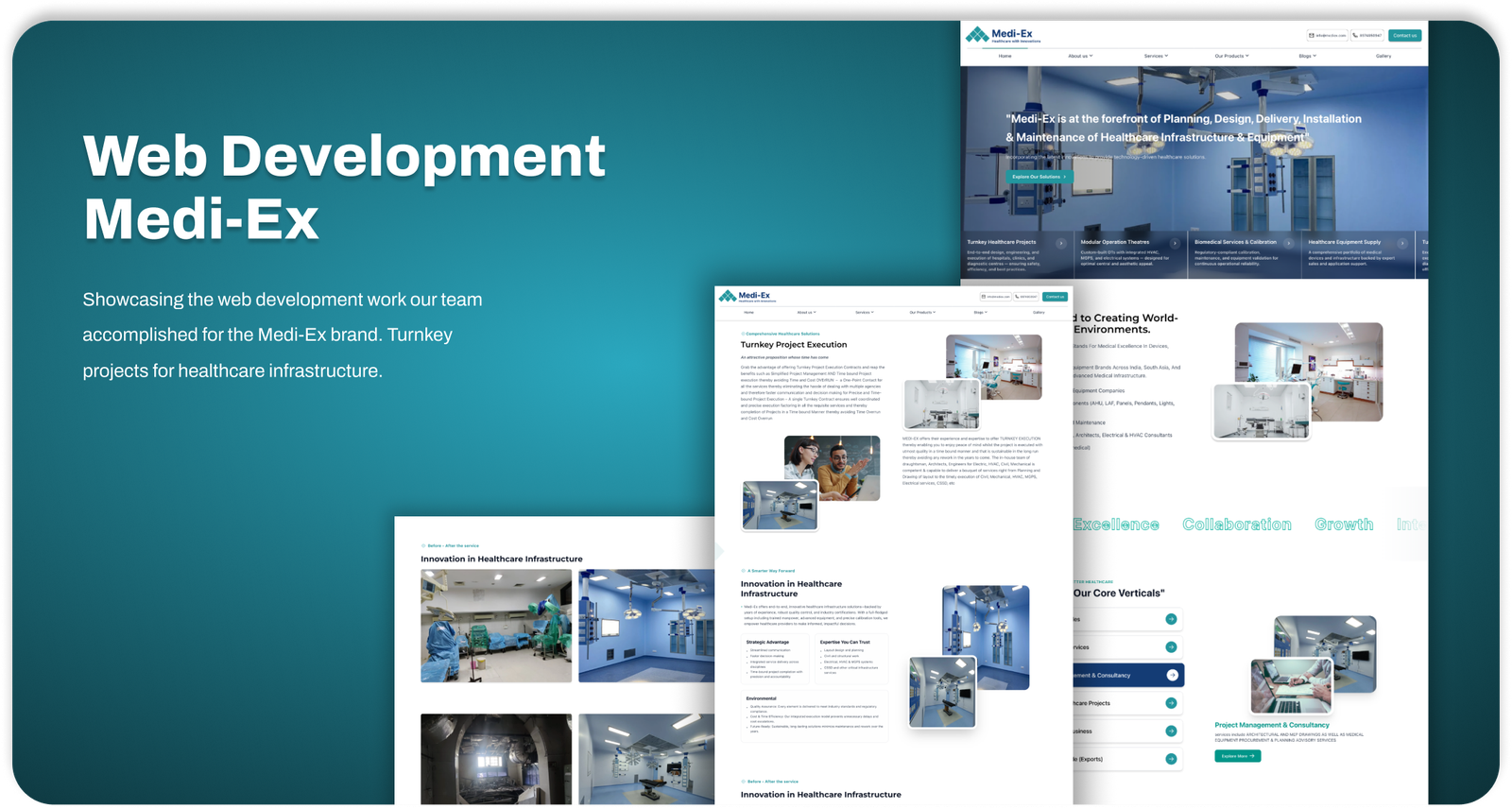Image resolution: width=1512 pixels, height=809 pixels.
Task: Click 'A Smarter Way Forward' tagline
Action: (x=769, y=571)
